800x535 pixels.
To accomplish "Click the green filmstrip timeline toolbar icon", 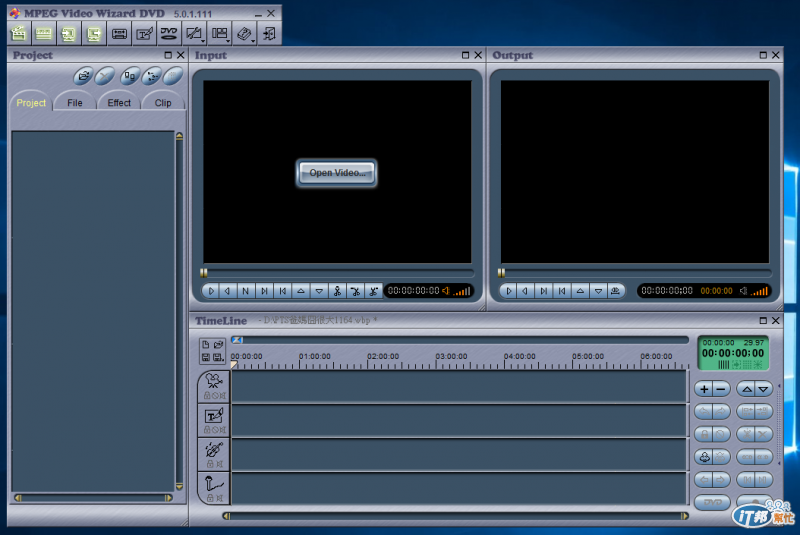I will 43,34.
